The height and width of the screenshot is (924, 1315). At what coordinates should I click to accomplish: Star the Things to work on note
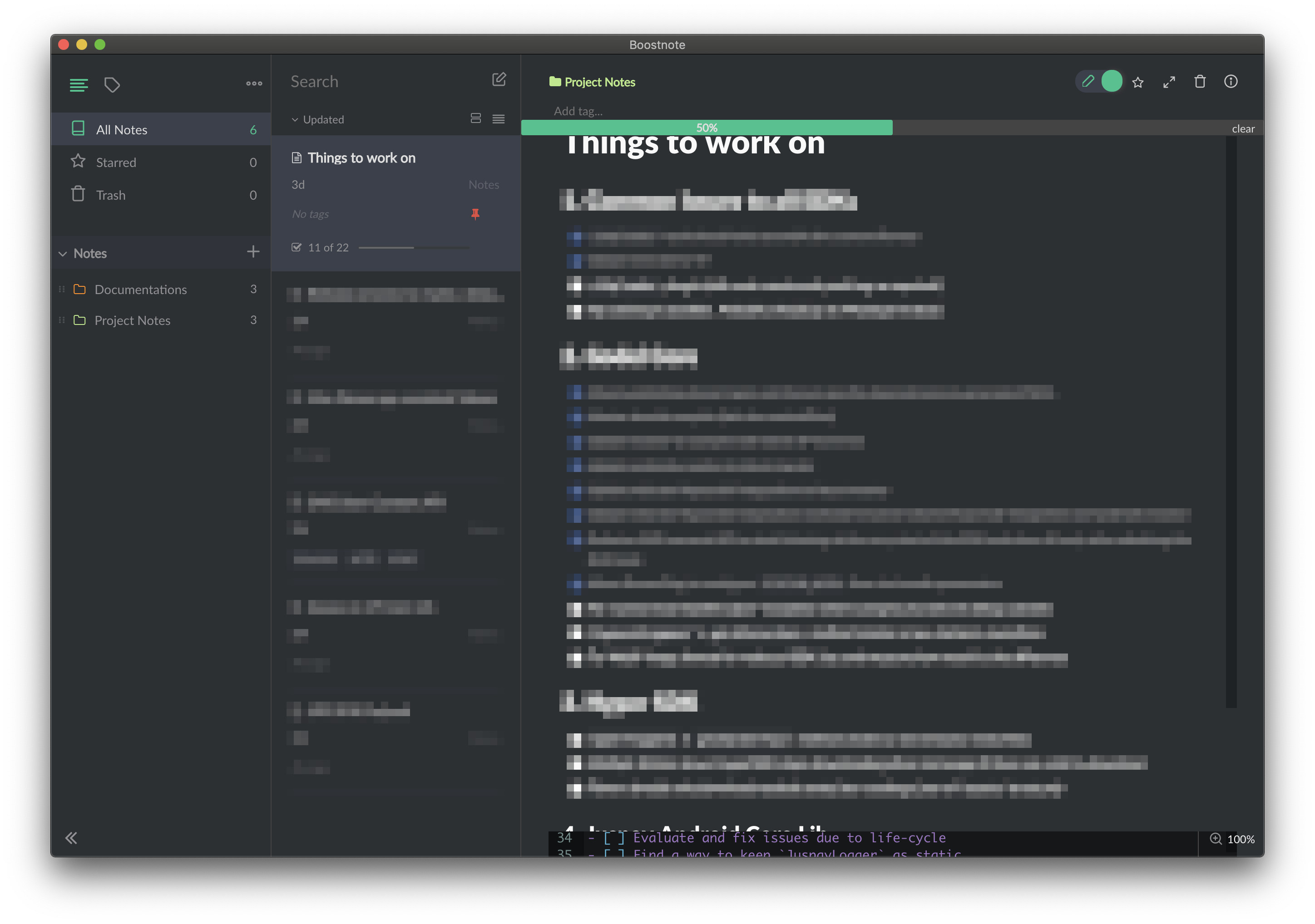click(1137, 82)
